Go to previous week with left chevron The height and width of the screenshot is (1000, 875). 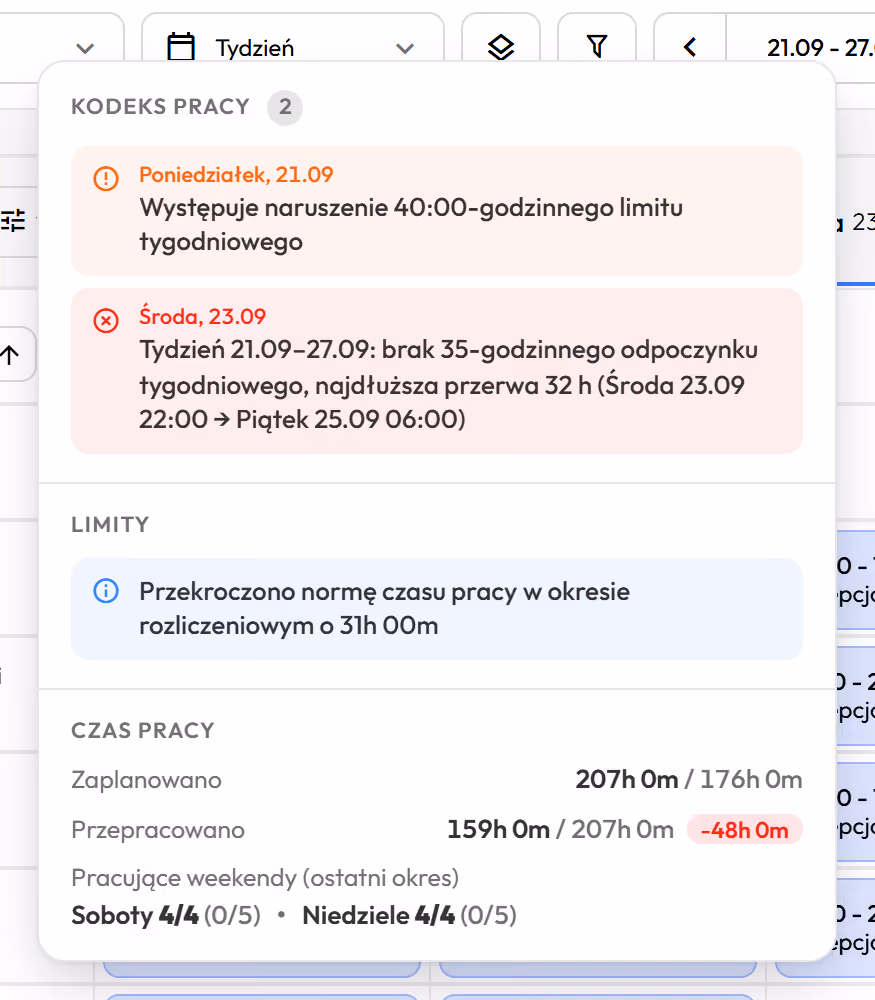pos(690,47)
